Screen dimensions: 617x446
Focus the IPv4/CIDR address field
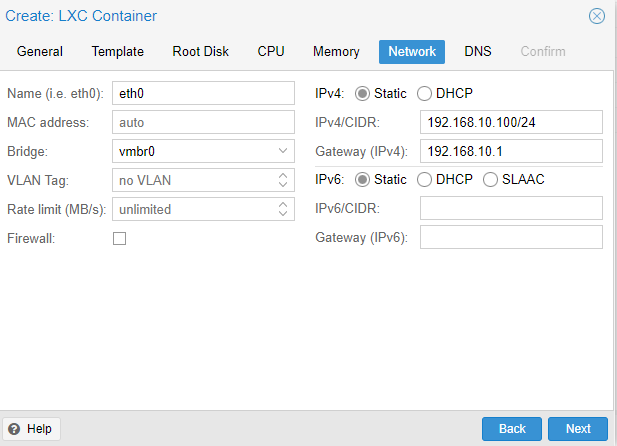(x=511, y=122)
